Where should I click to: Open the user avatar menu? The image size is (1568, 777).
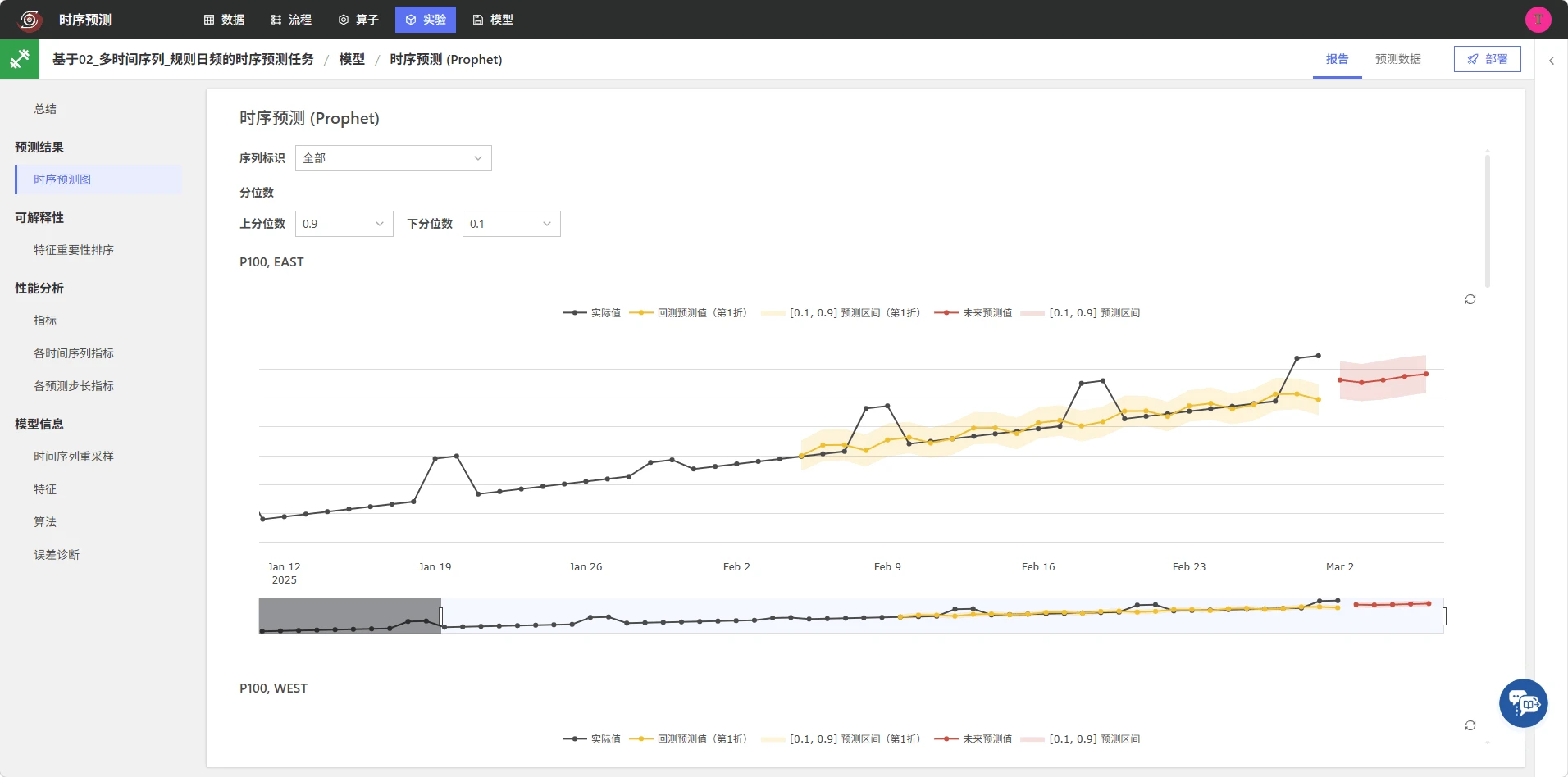tap(1538, 20)
